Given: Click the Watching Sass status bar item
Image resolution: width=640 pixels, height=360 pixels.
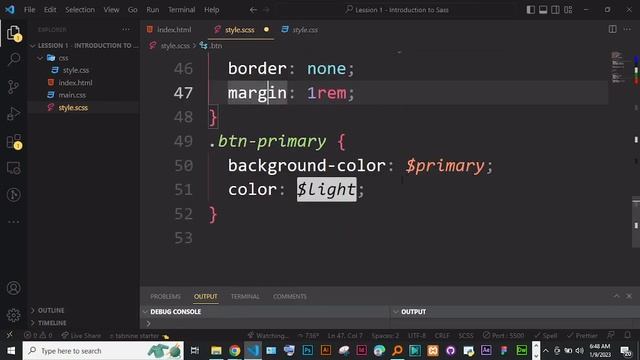Looking at the screenshot, I should pyautogui.click(x=268, y=336).
